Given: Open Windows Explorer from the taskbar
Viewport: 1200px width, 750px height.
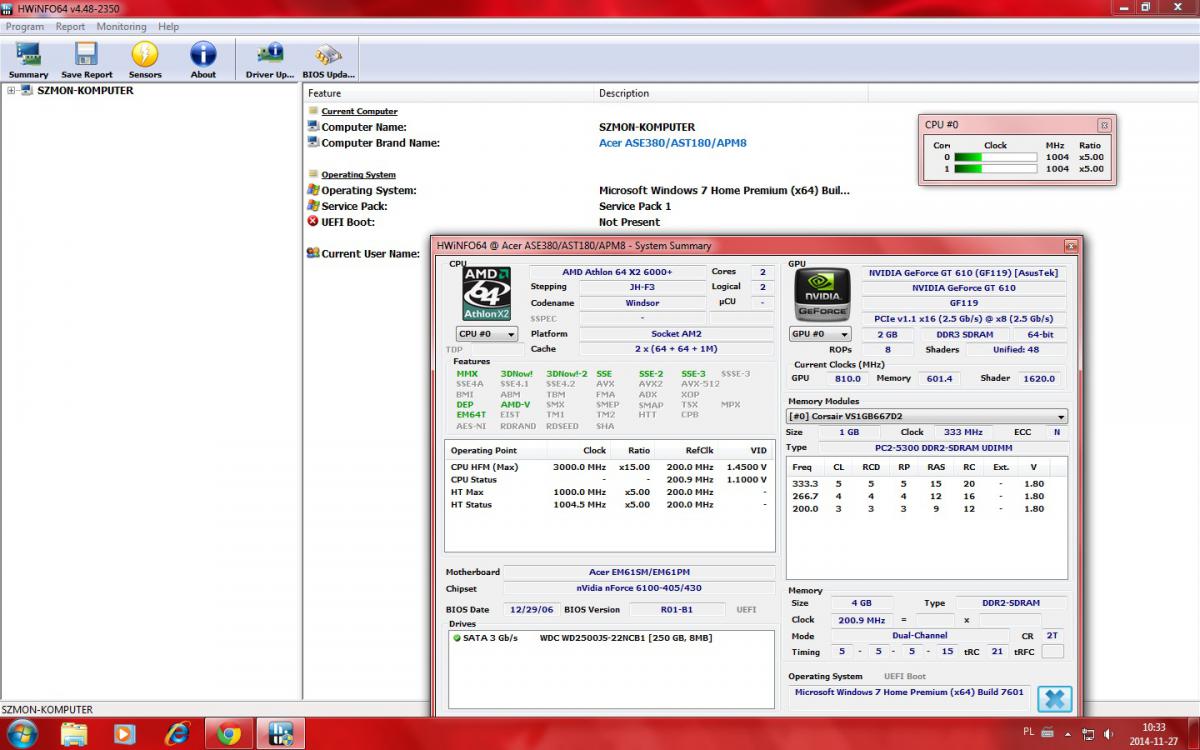Looking at the screenshot, I should [74, 734].
